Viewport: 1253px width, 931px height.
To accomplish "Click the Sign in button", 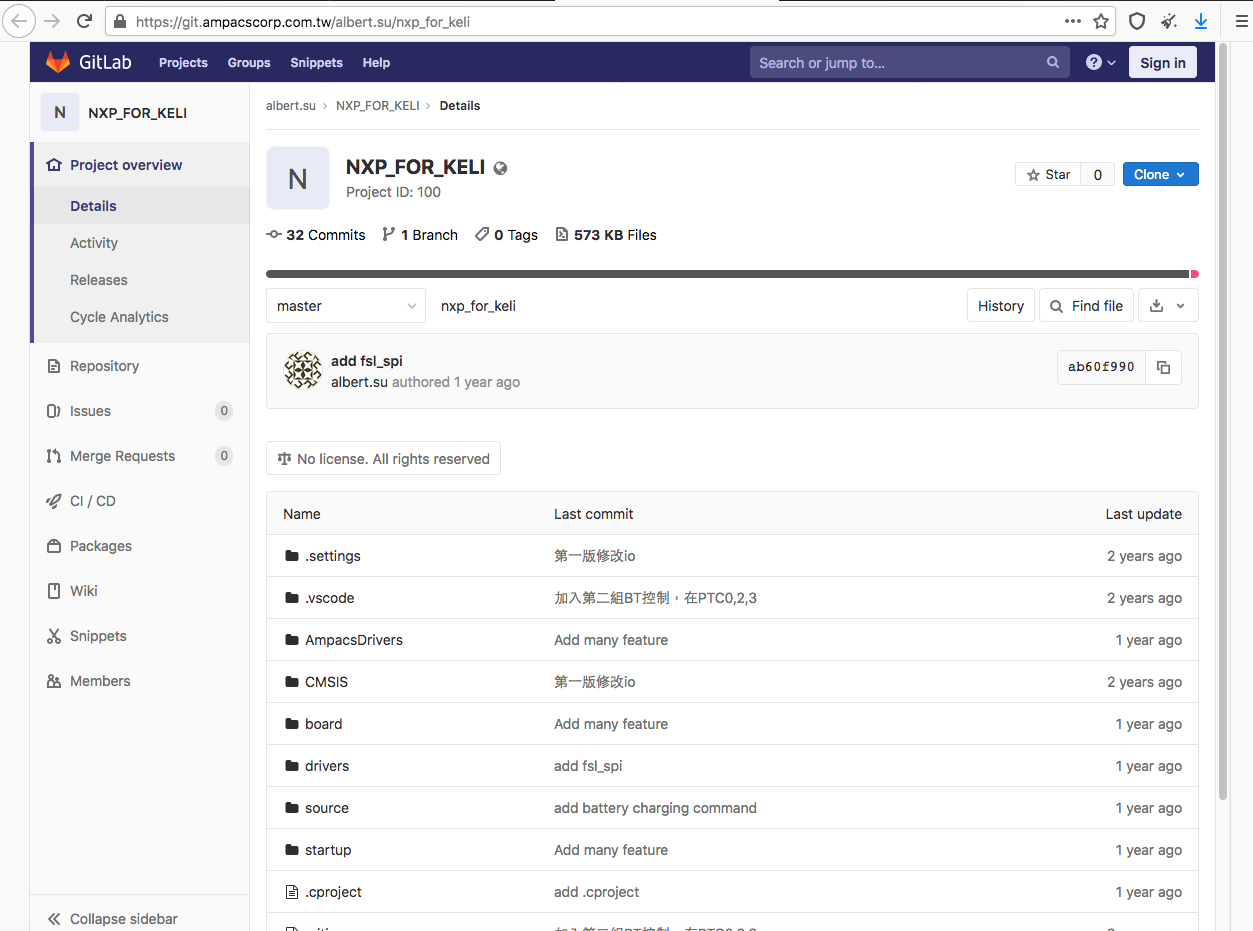I will pos(1163,62).
